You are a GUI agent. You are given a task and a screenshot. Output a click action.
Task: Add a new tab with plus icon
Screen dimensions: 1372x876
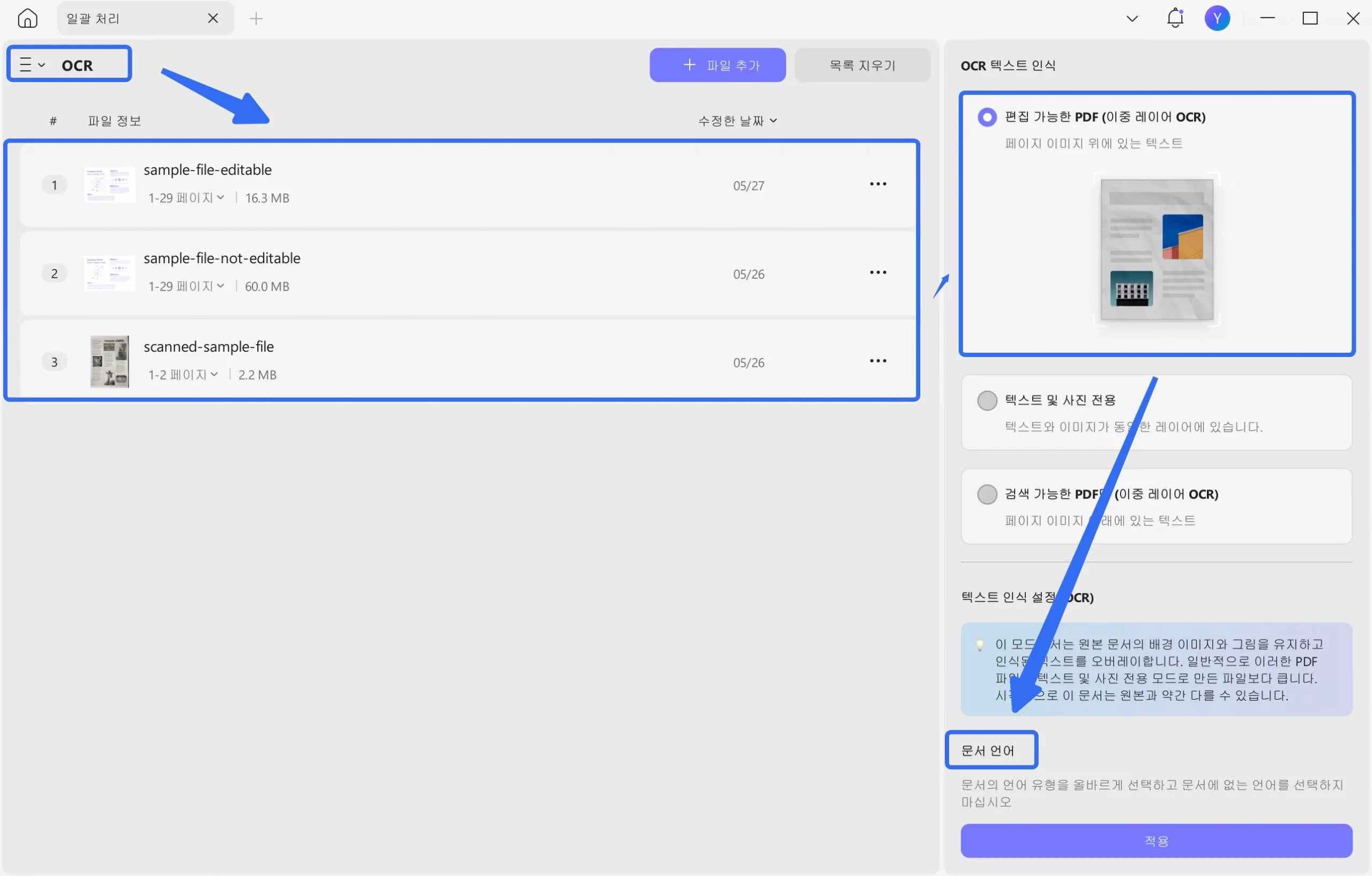coord(256,19)
